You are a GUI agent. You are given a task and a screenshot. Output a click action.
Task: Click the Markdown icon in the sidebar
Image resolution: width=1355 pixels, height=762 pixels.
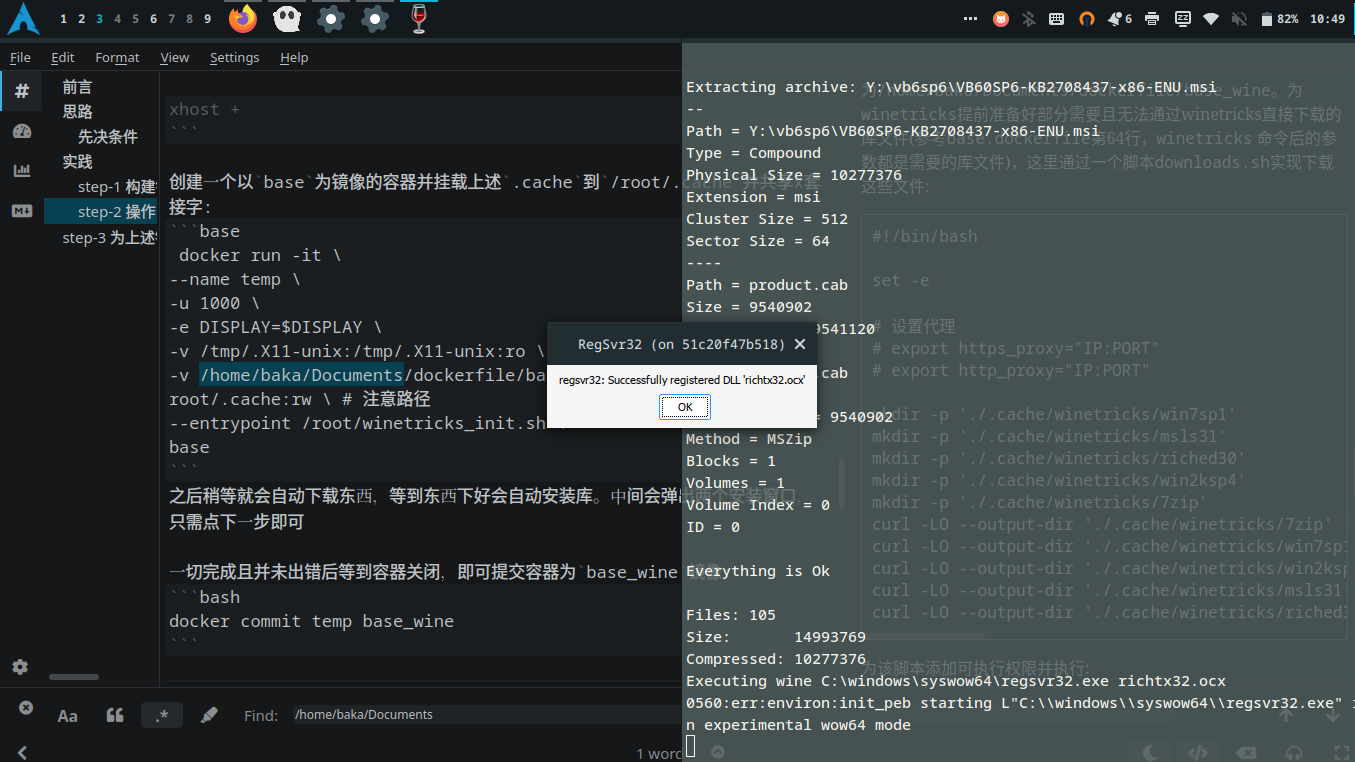pyautogui.click(x=21, y=210)
